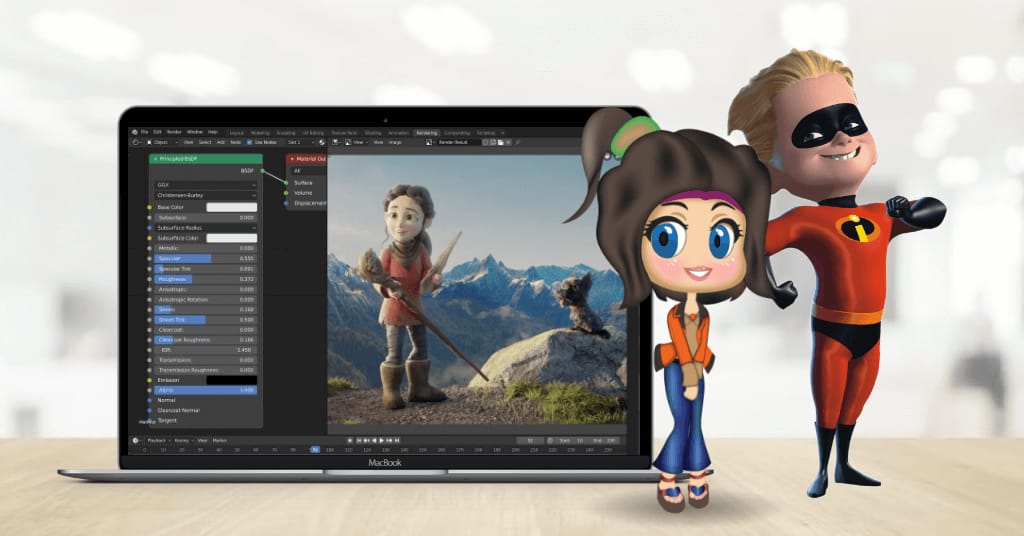This screenshot has width=1024, height=536.
Task: Click the Blender logo icon in menu bar
Action: pos(135,132)
